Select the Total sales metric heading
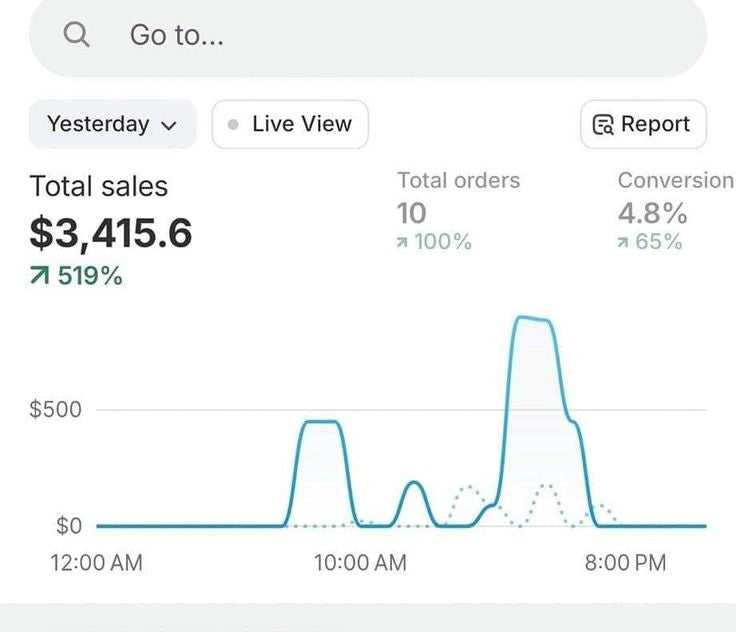This screenshot has height=632, width=736. pyautogui.click(x=98, y=186)
